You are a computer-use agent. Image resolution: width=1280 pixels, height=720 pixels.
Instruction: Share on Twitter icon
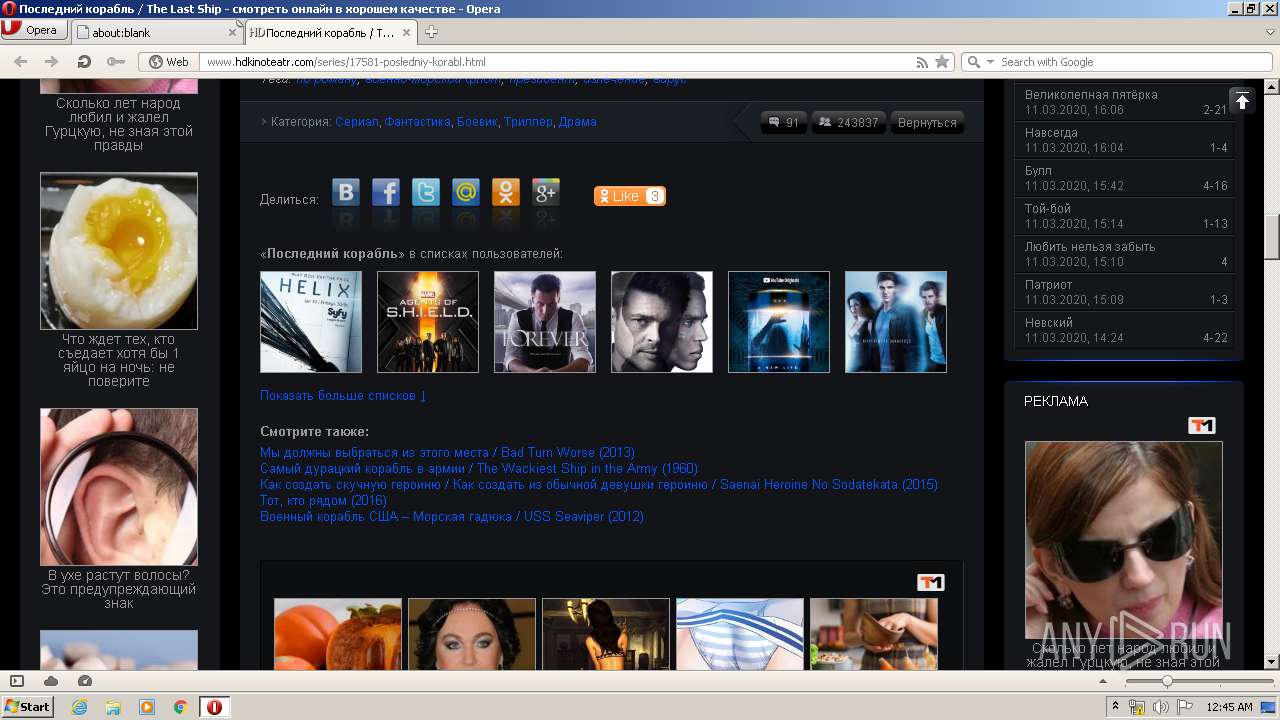coord(426,192)
